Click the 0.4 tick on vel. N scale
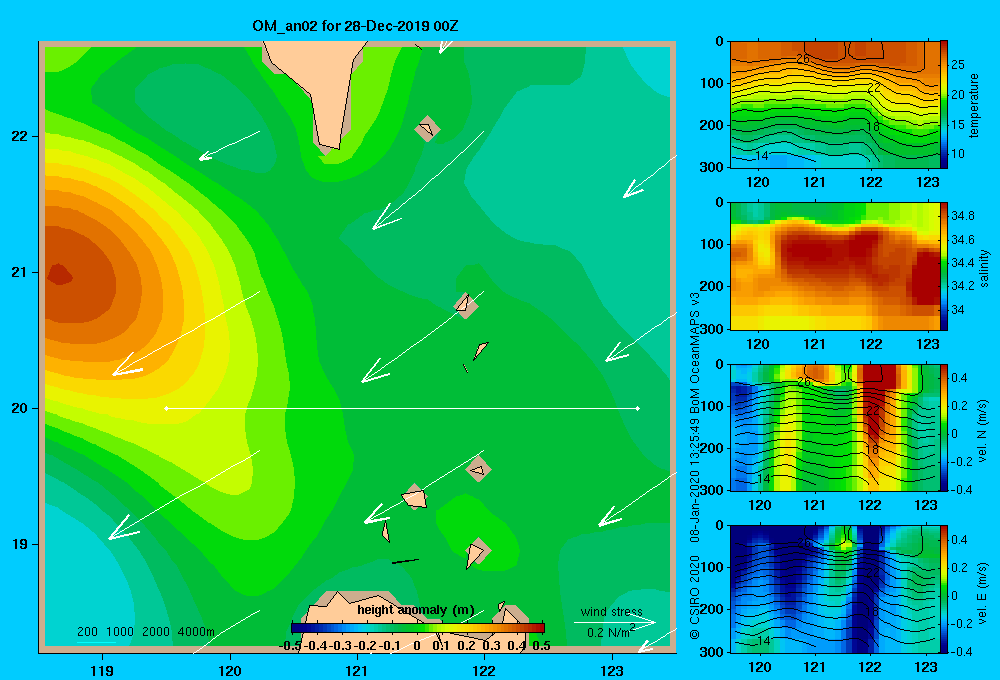This screenshot has height=680, width=1000. tap(959, 378)
